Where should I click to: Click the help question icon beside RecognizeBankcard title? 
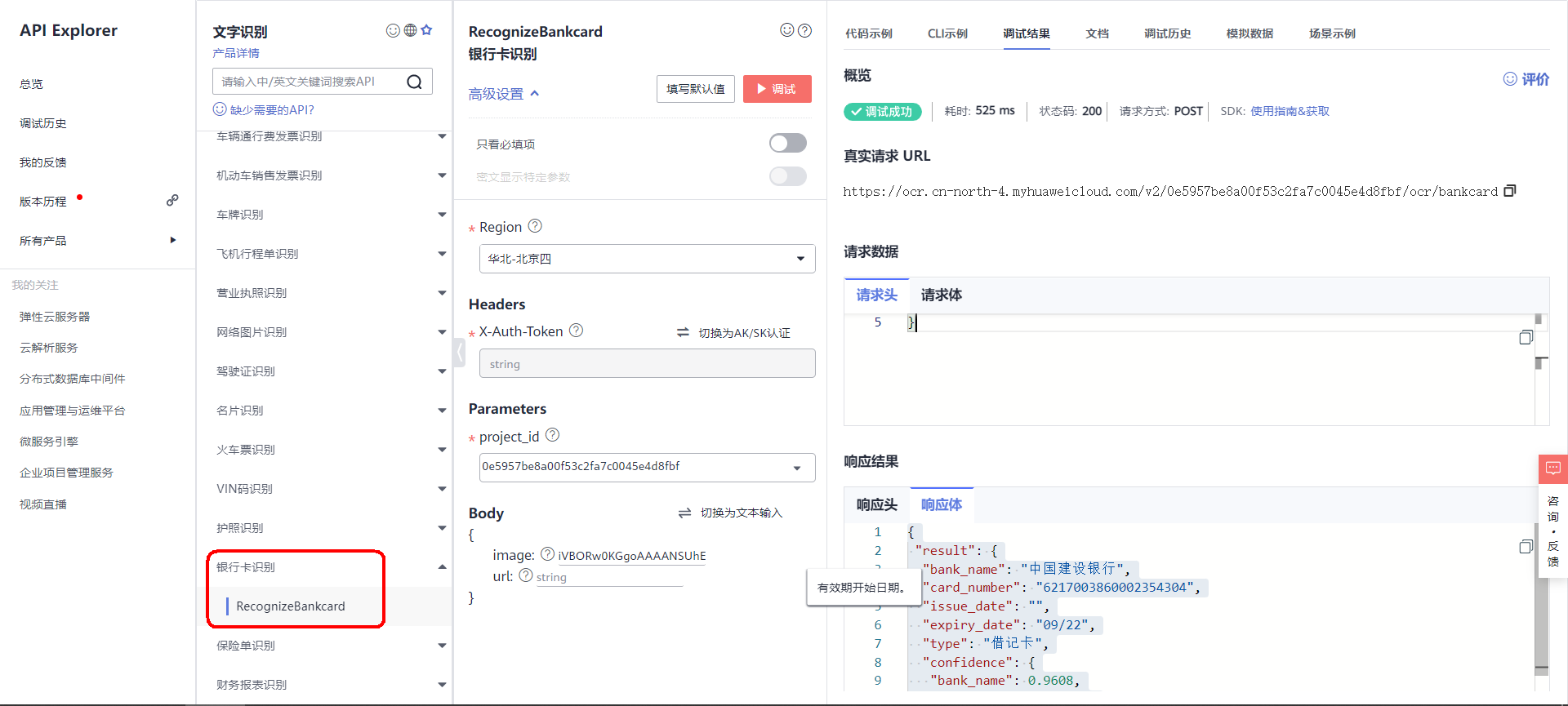pos(804,30)
